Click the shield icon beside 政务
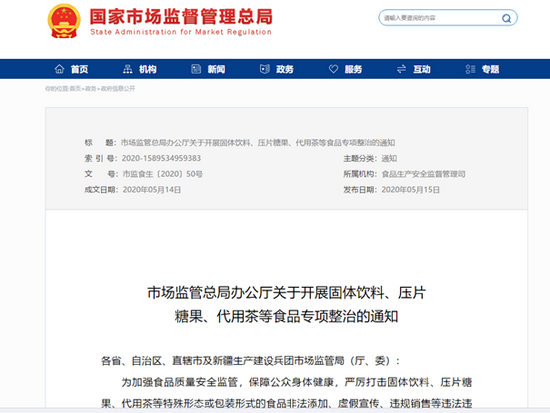 click(265, 69)
